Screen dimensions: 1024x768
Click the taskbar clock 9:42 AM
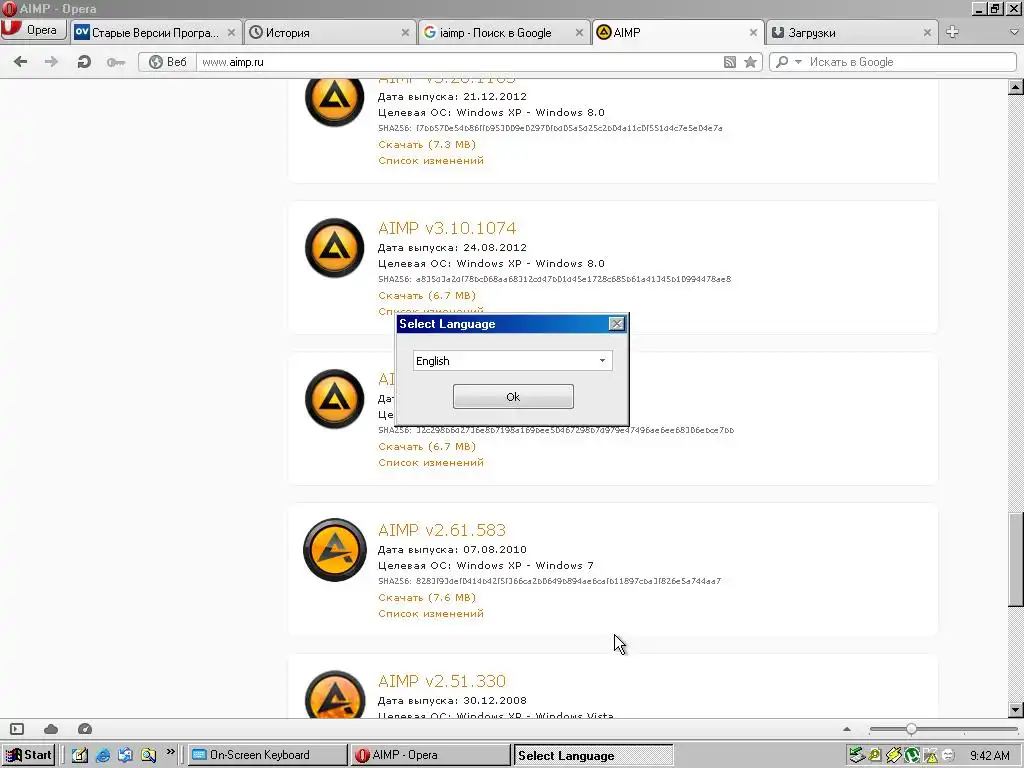(x=989, y=756)
